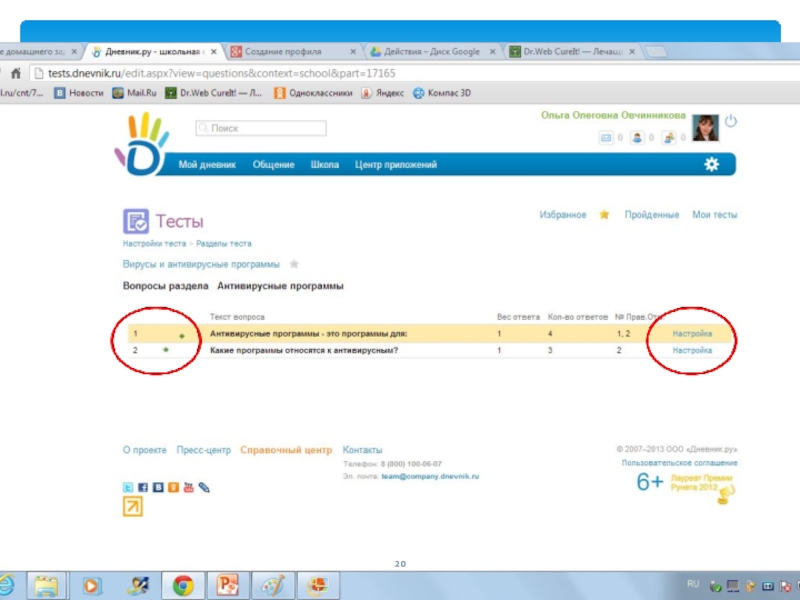Open the Мои тесты link

tap(714, 215)
